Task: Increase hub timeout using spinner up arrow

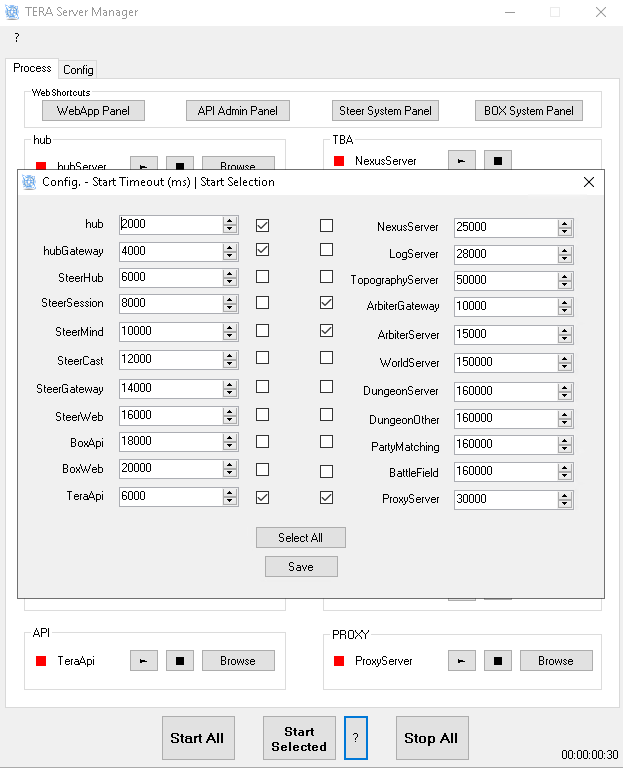Action: pyautogui.click(x=230, y=221)
